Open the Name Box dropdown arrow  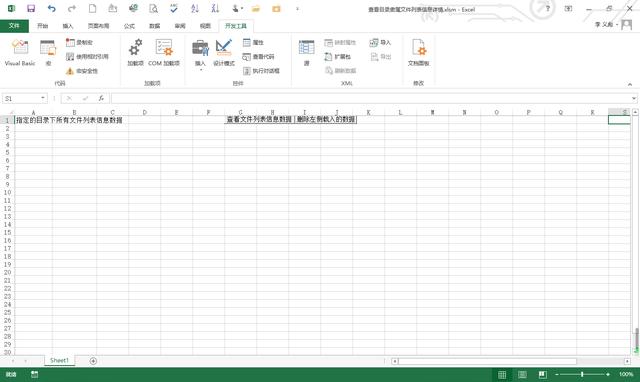click(x=42, y=98)
